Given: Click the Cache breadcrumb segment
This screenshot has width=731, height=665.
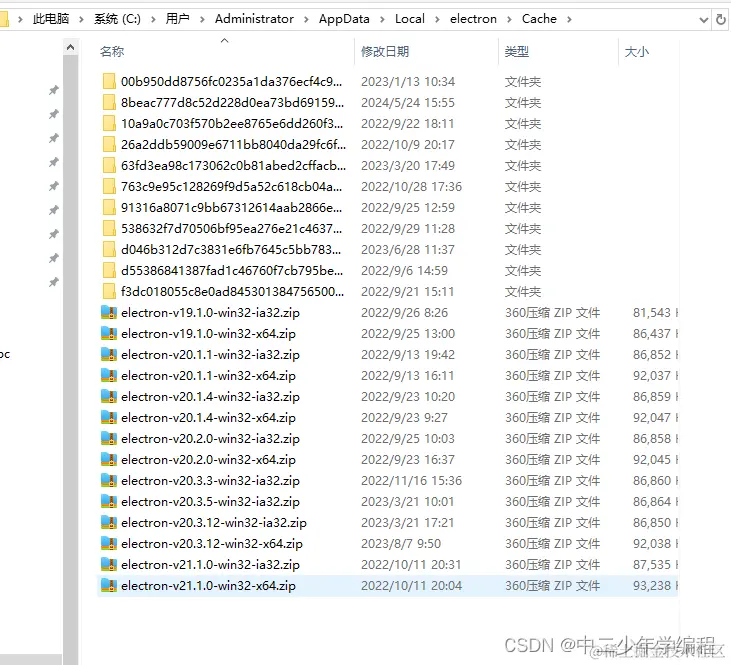Looking at the screenshot, I should tap(539, 19).
